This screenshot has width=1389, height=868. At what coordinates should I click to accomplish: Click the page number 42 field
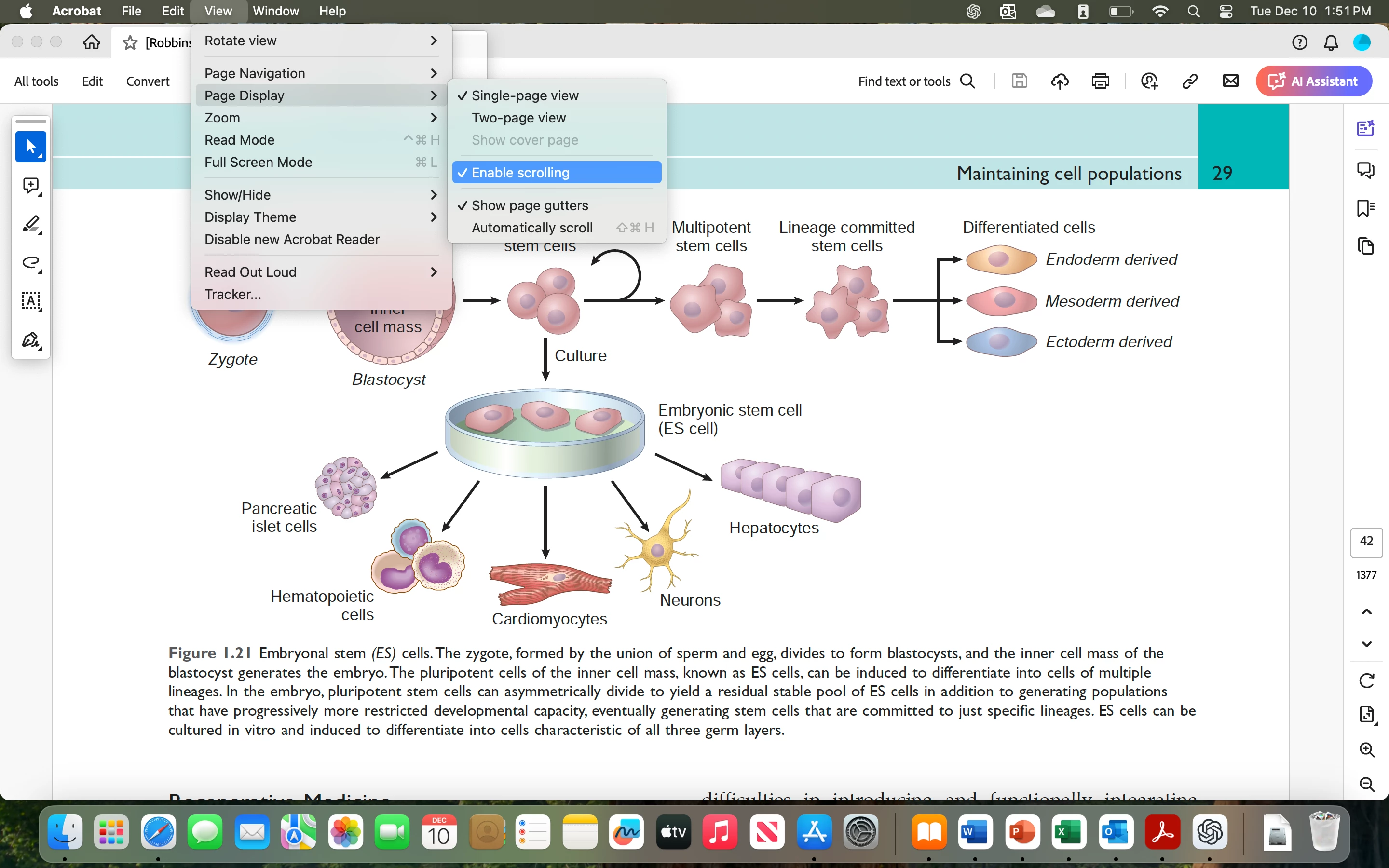(1366, 542)
